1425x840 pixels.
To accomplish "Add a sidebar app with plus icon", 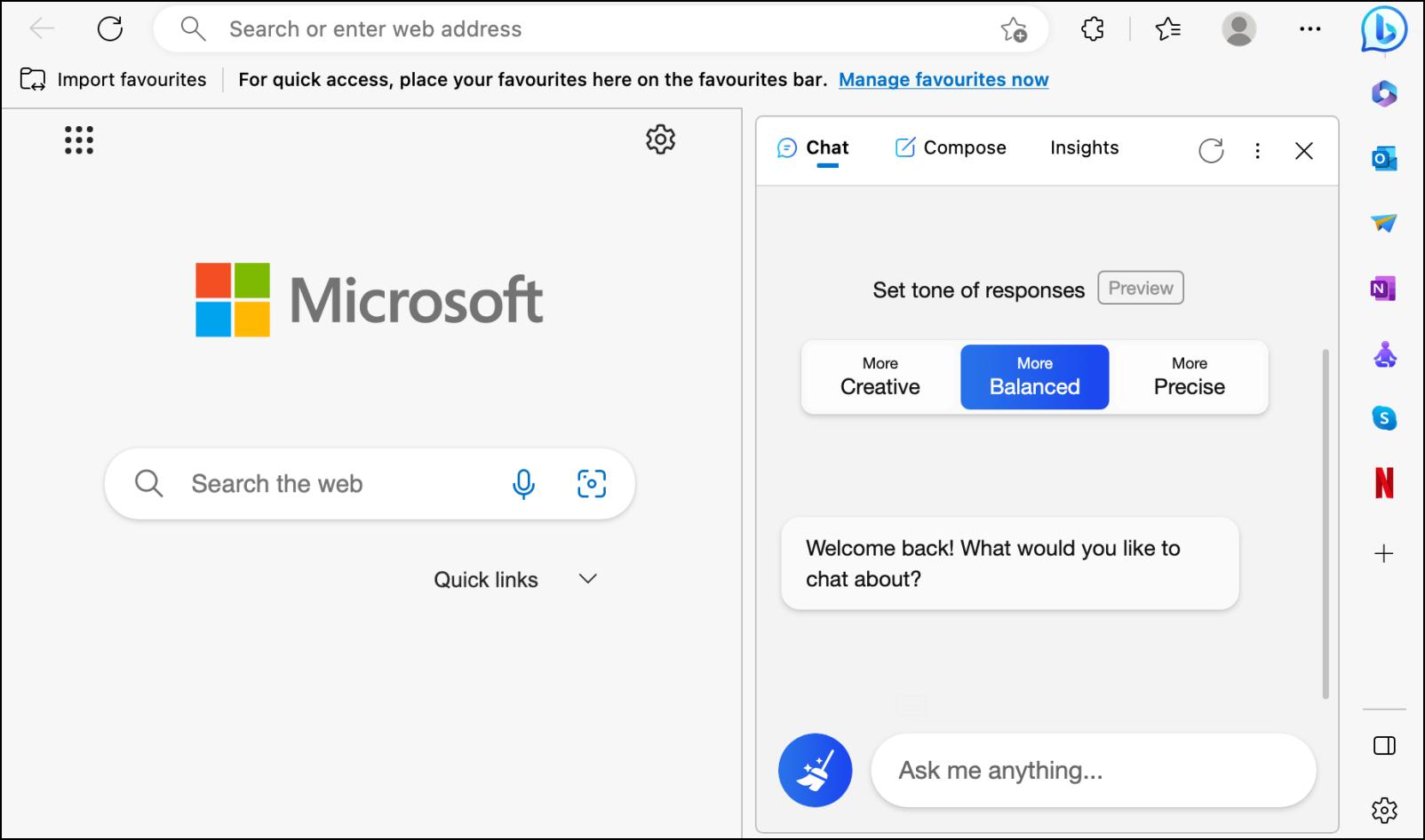I will (x=1384, y=554).
